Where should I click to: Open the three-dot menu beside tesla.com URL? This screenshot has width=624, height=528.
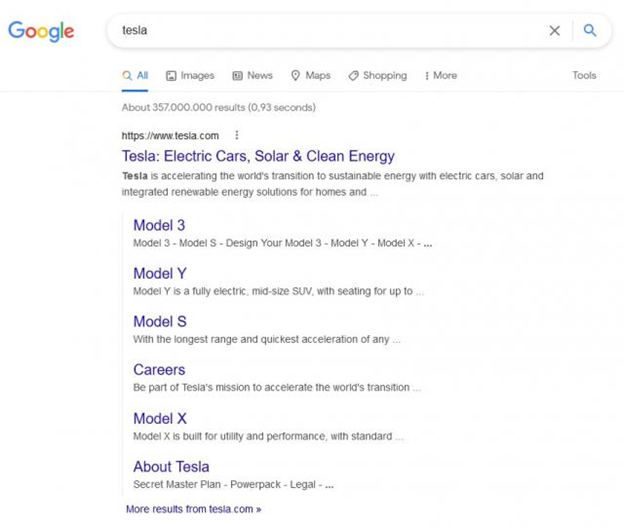(x=237, y=135)
